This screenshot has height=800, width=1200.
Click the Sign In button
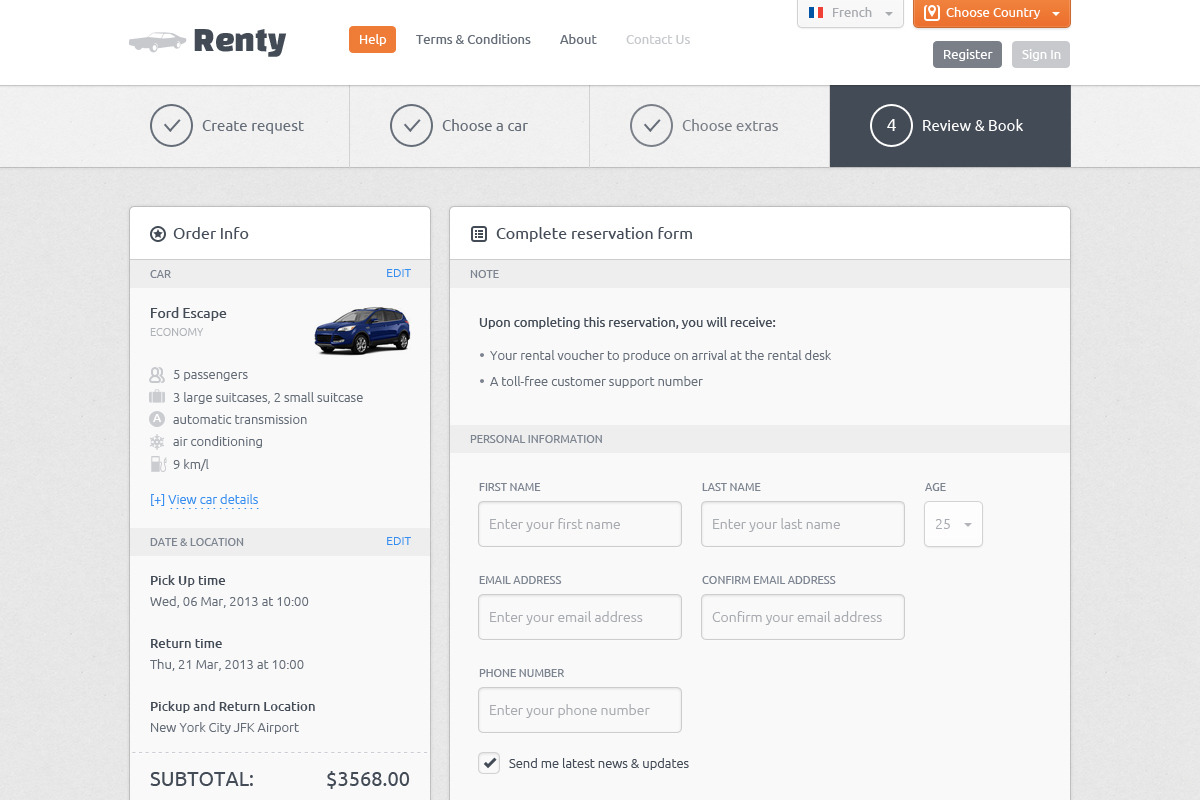(1041, 54)
